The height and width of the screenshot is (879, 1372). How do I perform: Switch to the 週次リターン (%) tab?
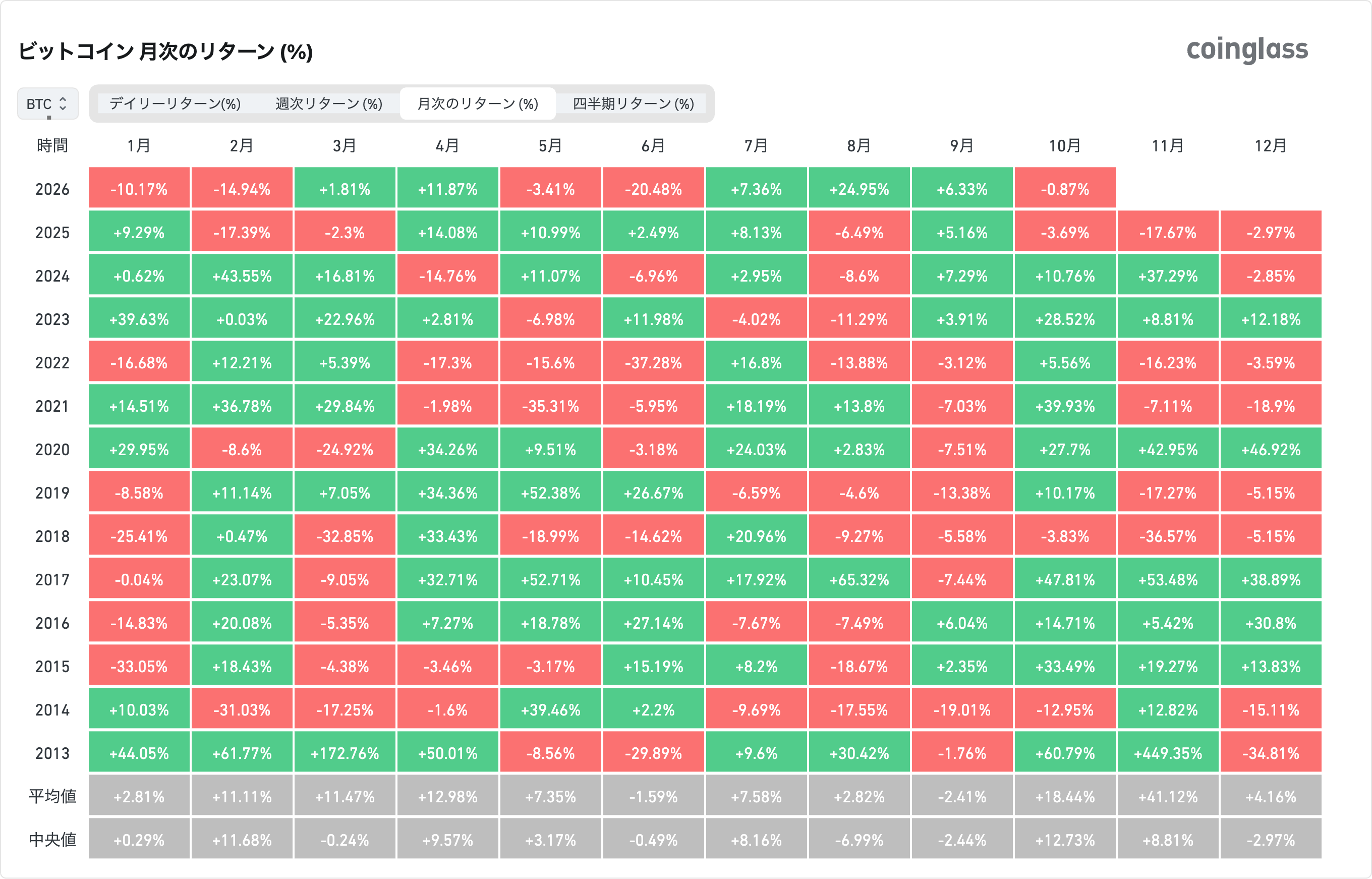pyautogui.click(x=329, y=103)
